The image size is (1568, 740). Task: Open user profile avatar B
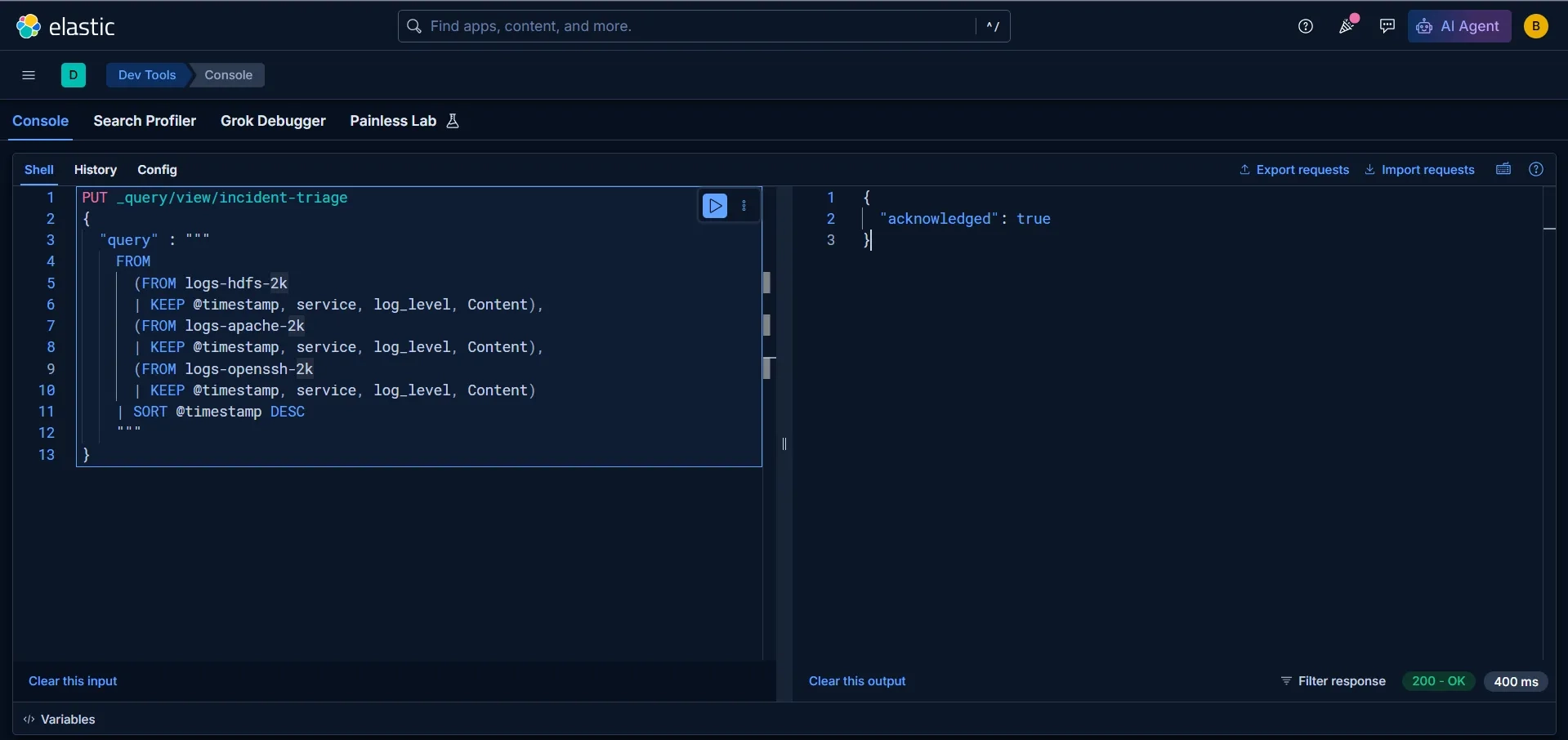pos(1536,26)
